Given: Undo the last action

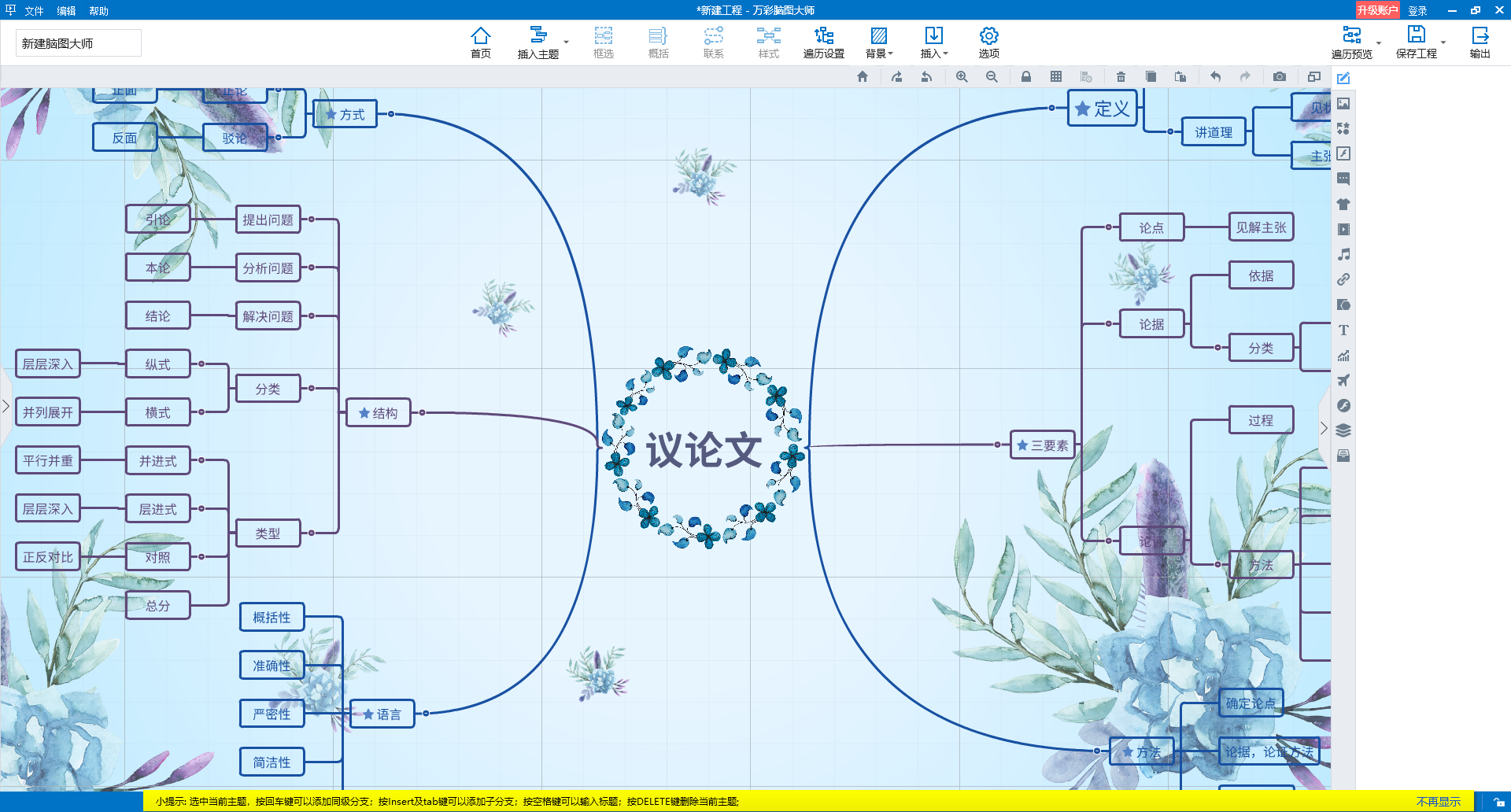Looking at the screenshot, I should [1215, 76].
